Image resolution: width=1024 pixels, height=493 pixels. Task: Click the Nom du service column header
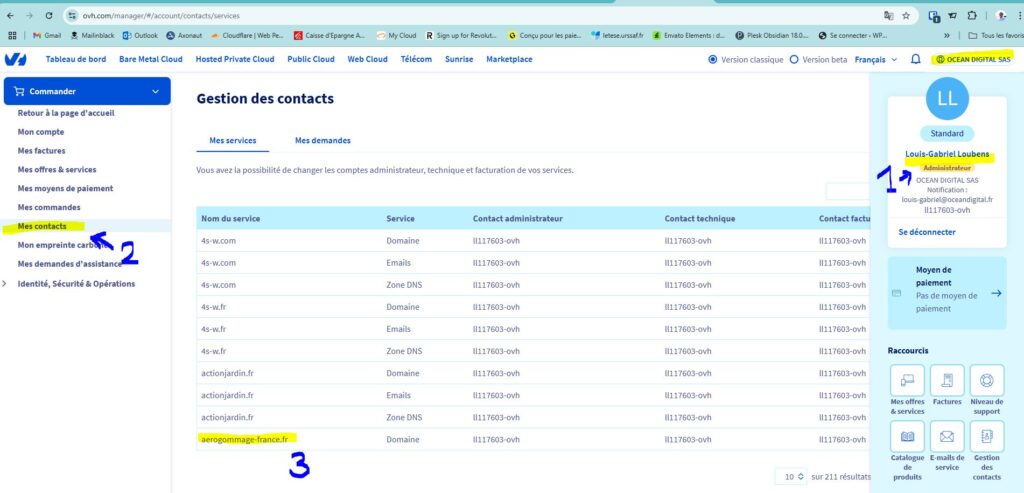[x=231, y=219]
